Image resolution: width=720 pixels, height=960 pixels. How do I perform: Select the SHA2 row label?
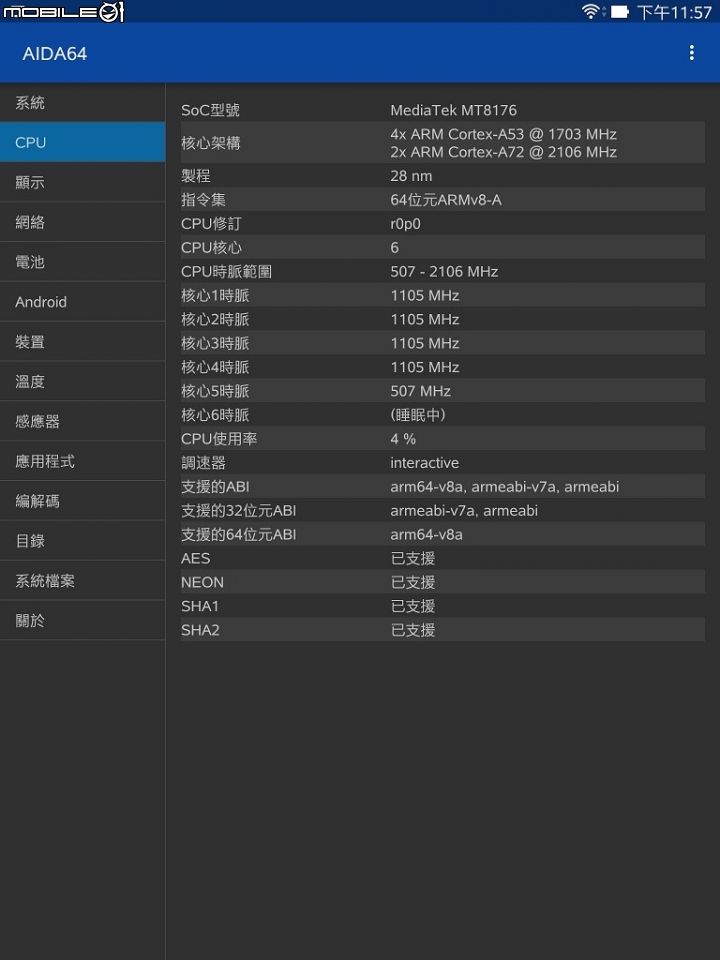click(200, 629)
